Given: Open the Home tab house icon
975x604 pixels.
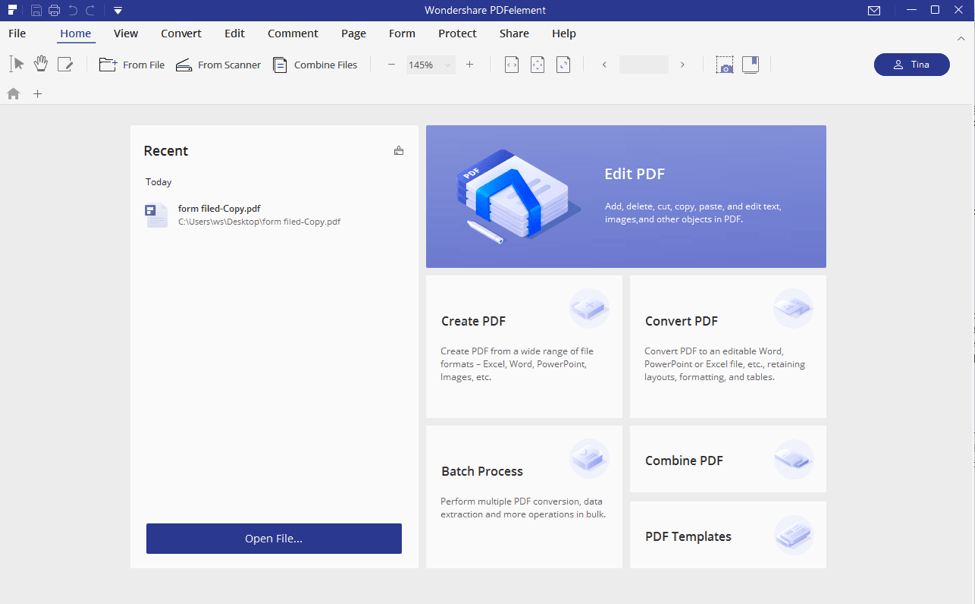Looking at the screenshot, I should click(13, 93).
